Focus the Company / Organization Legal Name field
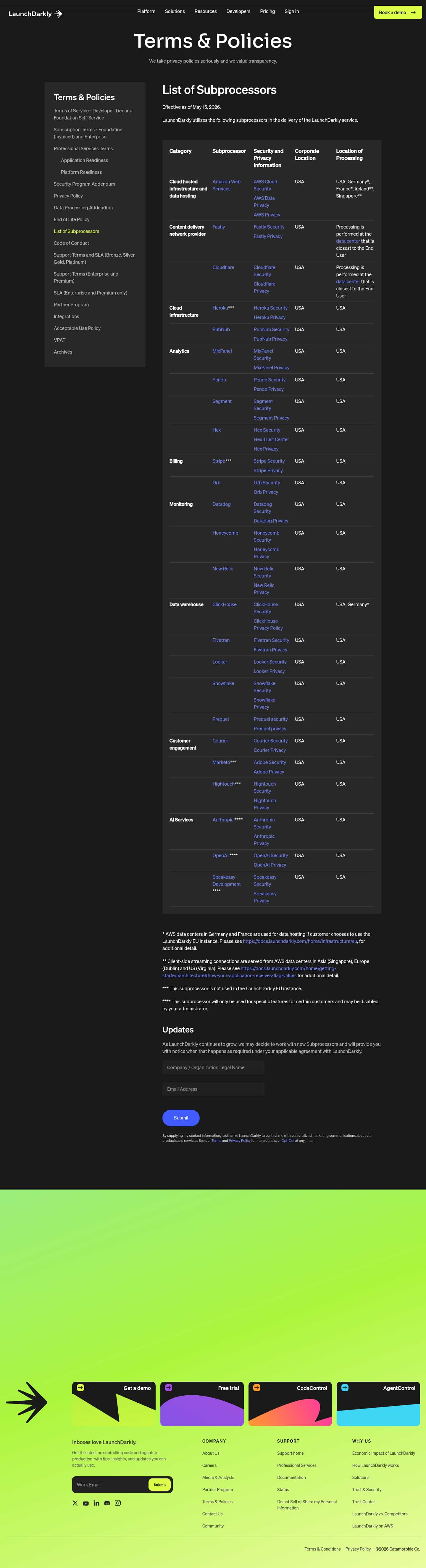426x1568 pixels. point(213,1067)
